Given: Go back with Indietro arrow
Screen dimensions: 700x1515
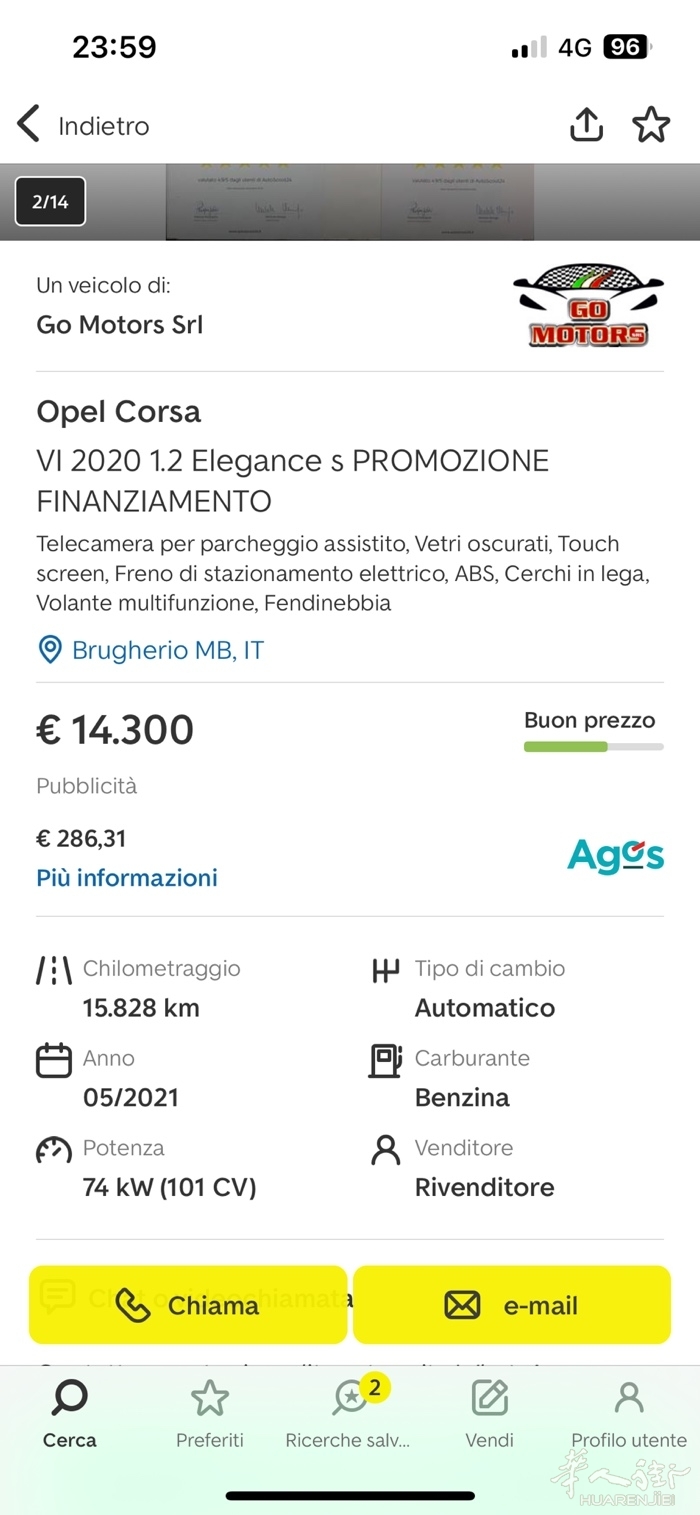Looking at the screenshot, I should coord(29,125).
